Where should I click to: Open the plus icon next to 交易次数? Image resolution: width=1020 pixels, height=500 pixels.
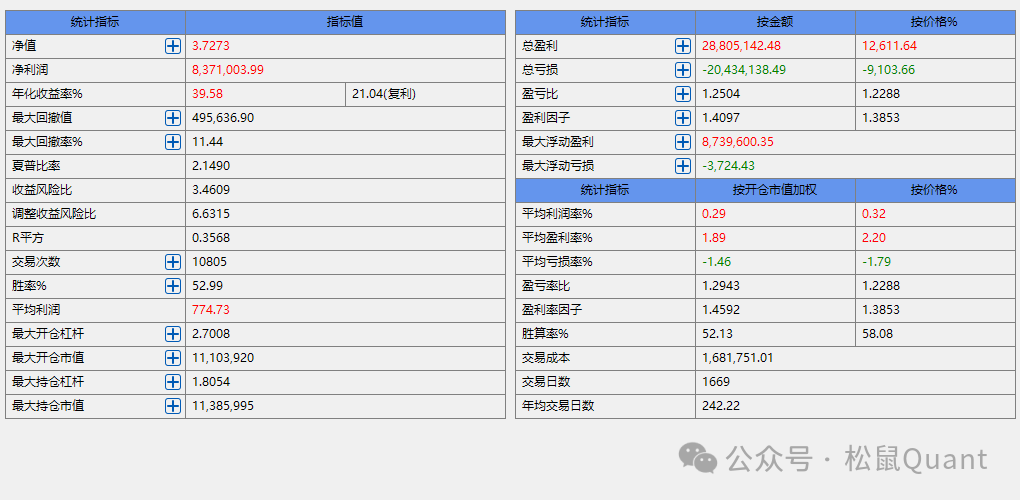(173, 262)
